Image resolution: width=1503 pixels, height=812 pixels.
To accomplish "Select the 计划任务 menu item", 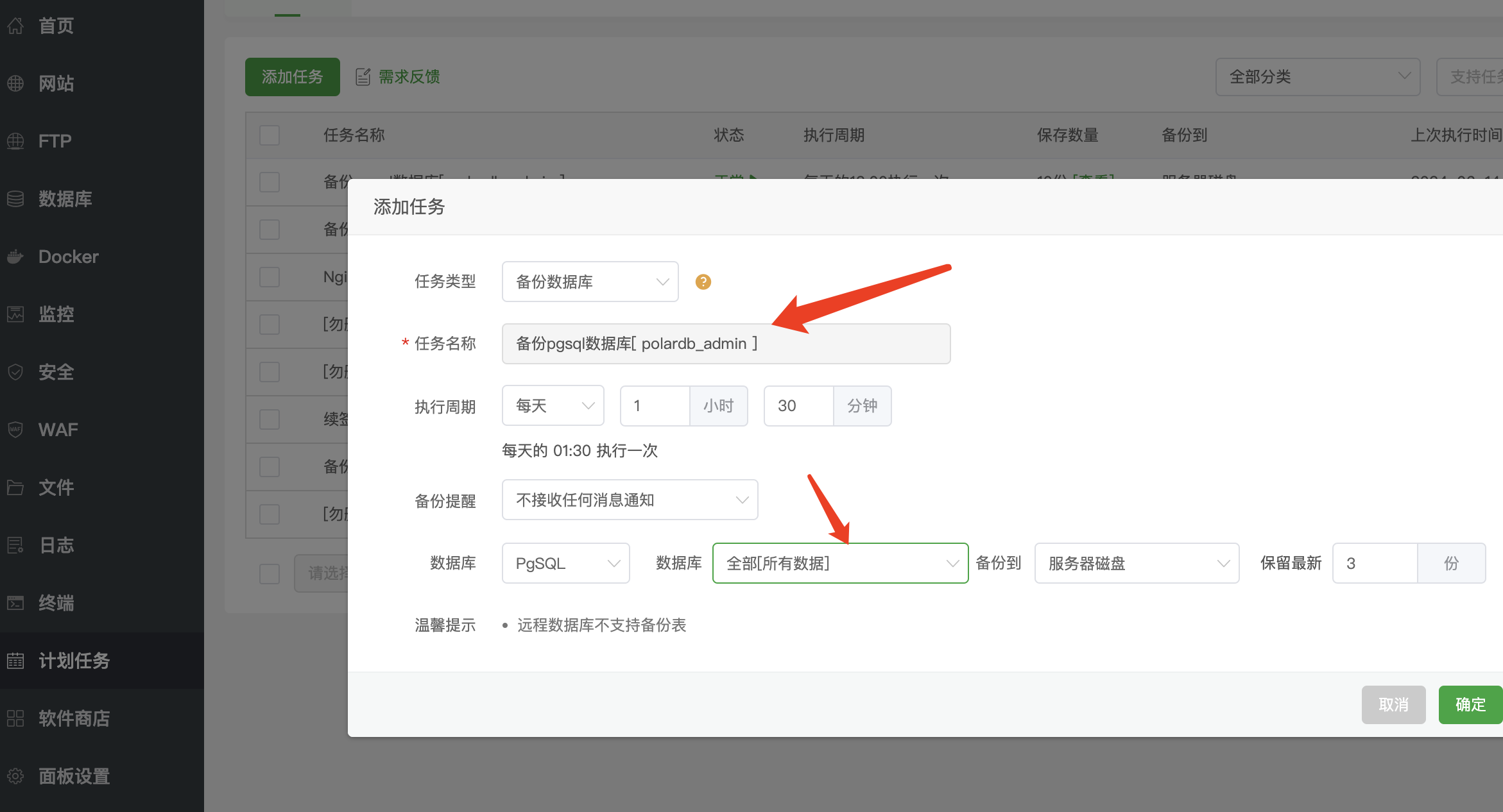I will (x=74, y=661).
